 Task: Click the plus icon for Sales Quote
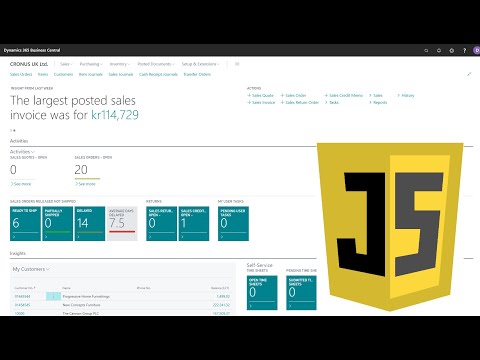point(249,95)
